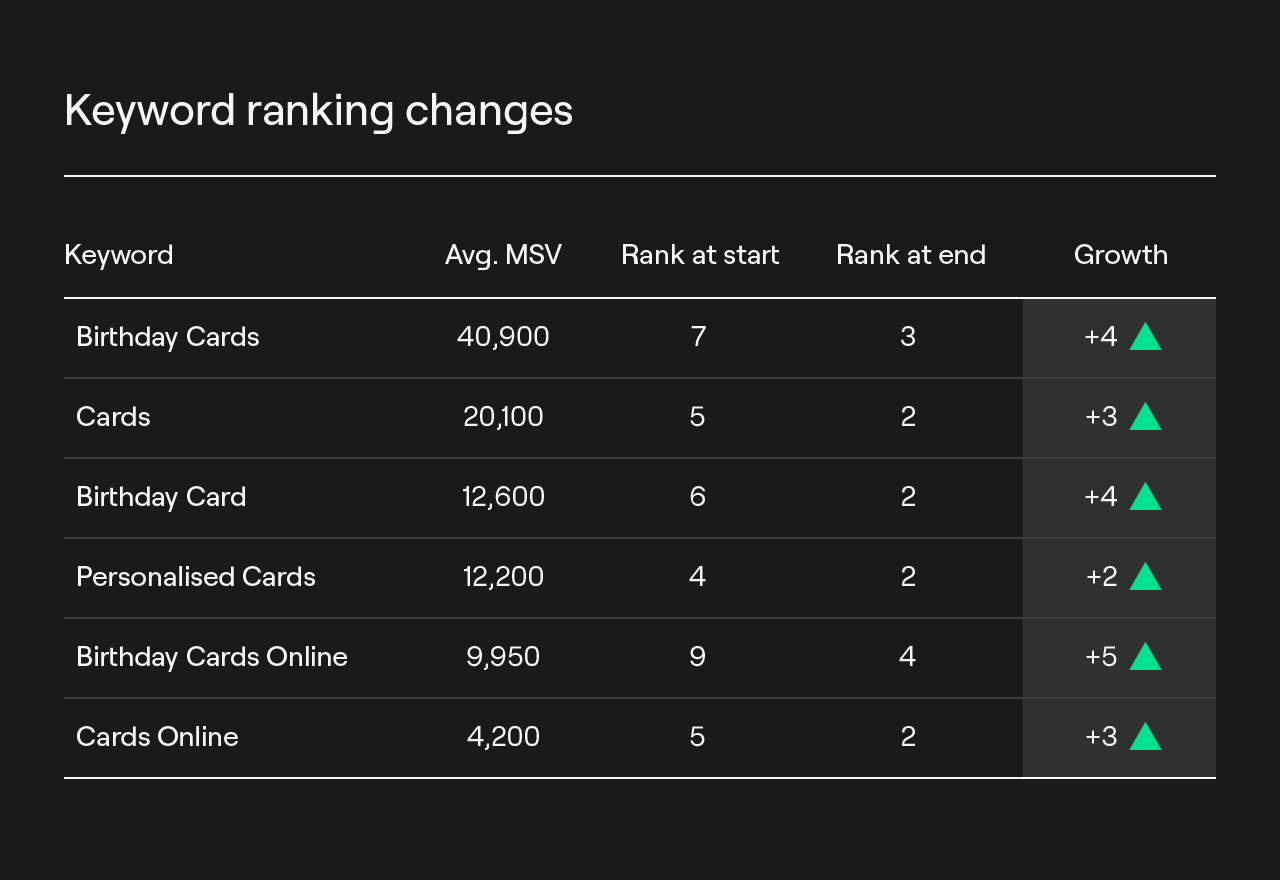This screenshot has width=1280, height=880.
Task: Select the Cards Online keyword cell
Action: 157,737
